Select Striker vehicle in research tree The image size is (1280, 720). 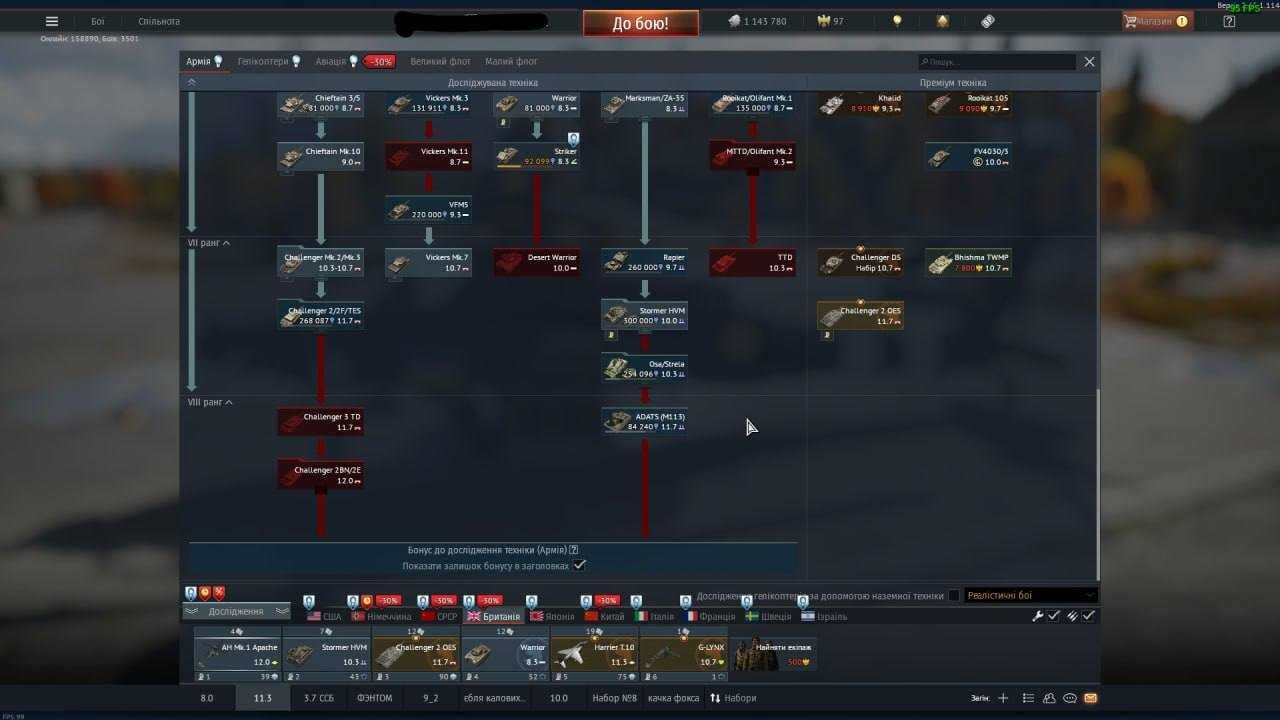click(536, 156)
